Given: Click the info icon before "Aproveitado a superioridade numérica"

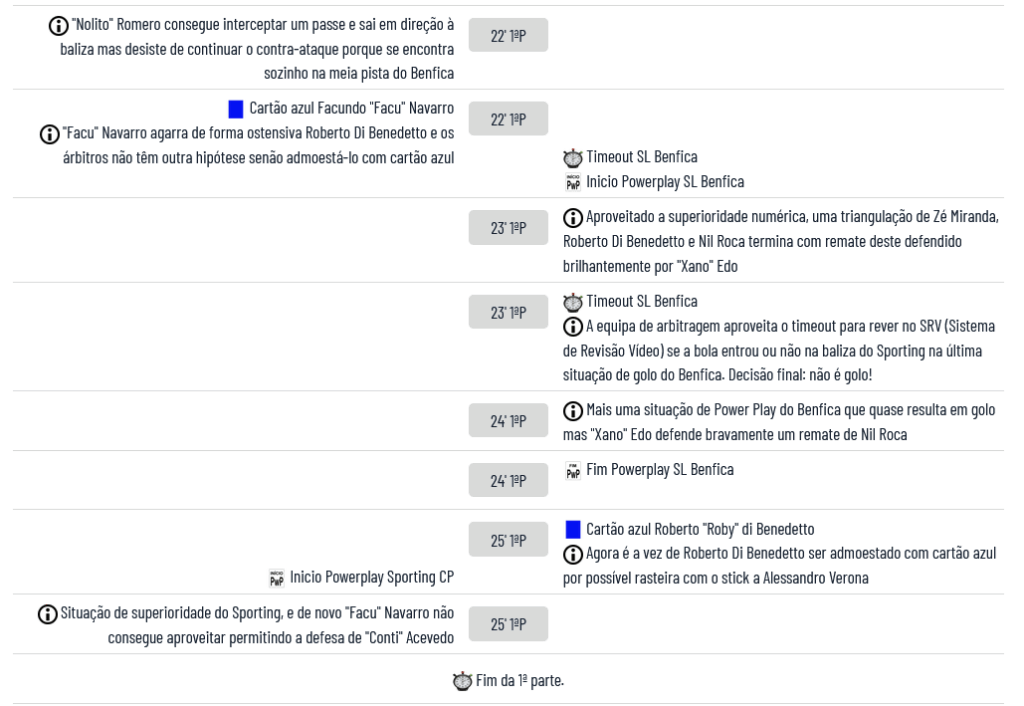Looking at the screenshot, I should click(572, 219).
